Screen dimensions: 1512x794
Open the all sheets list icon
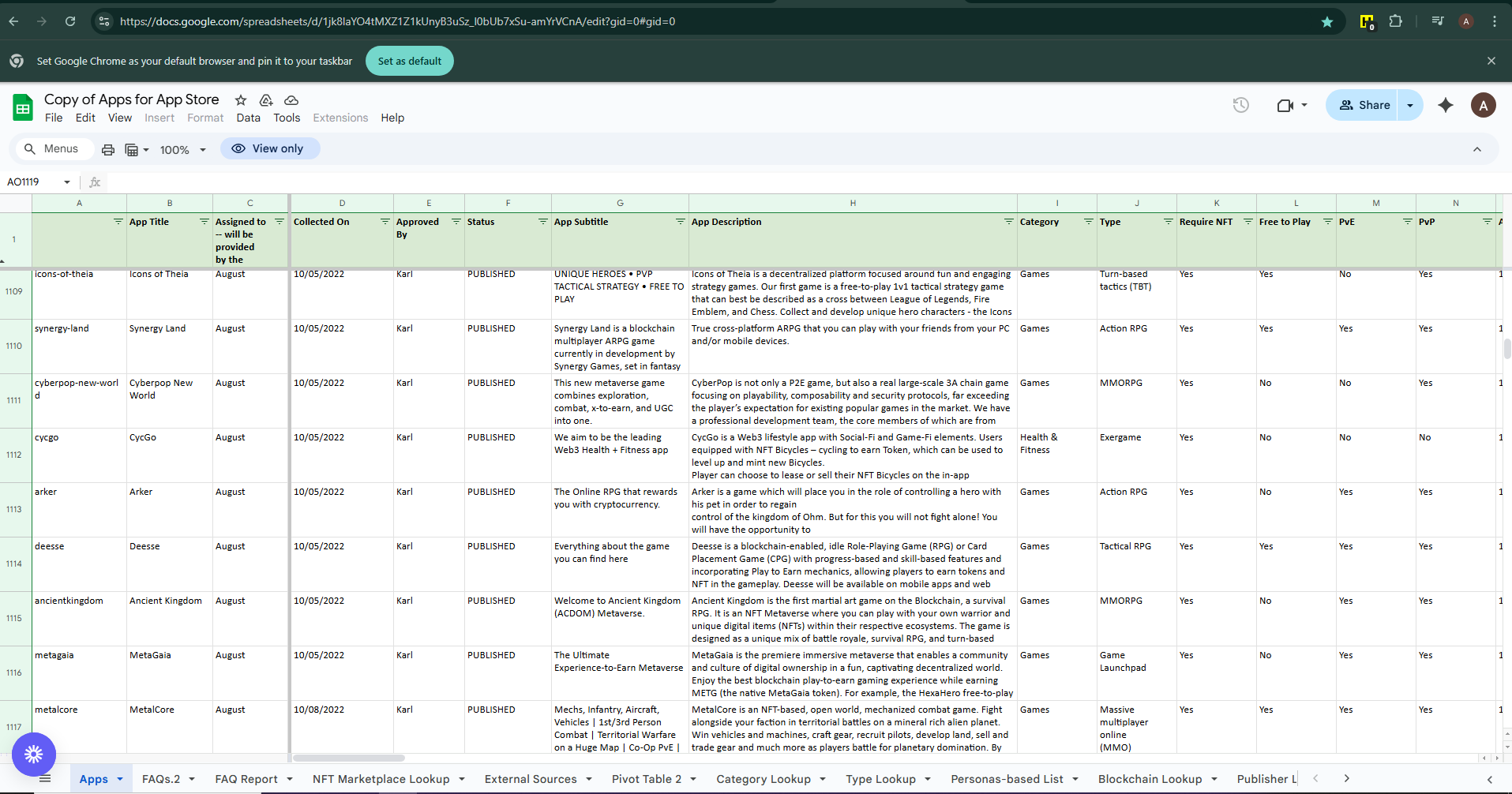[x=45, y=779]
